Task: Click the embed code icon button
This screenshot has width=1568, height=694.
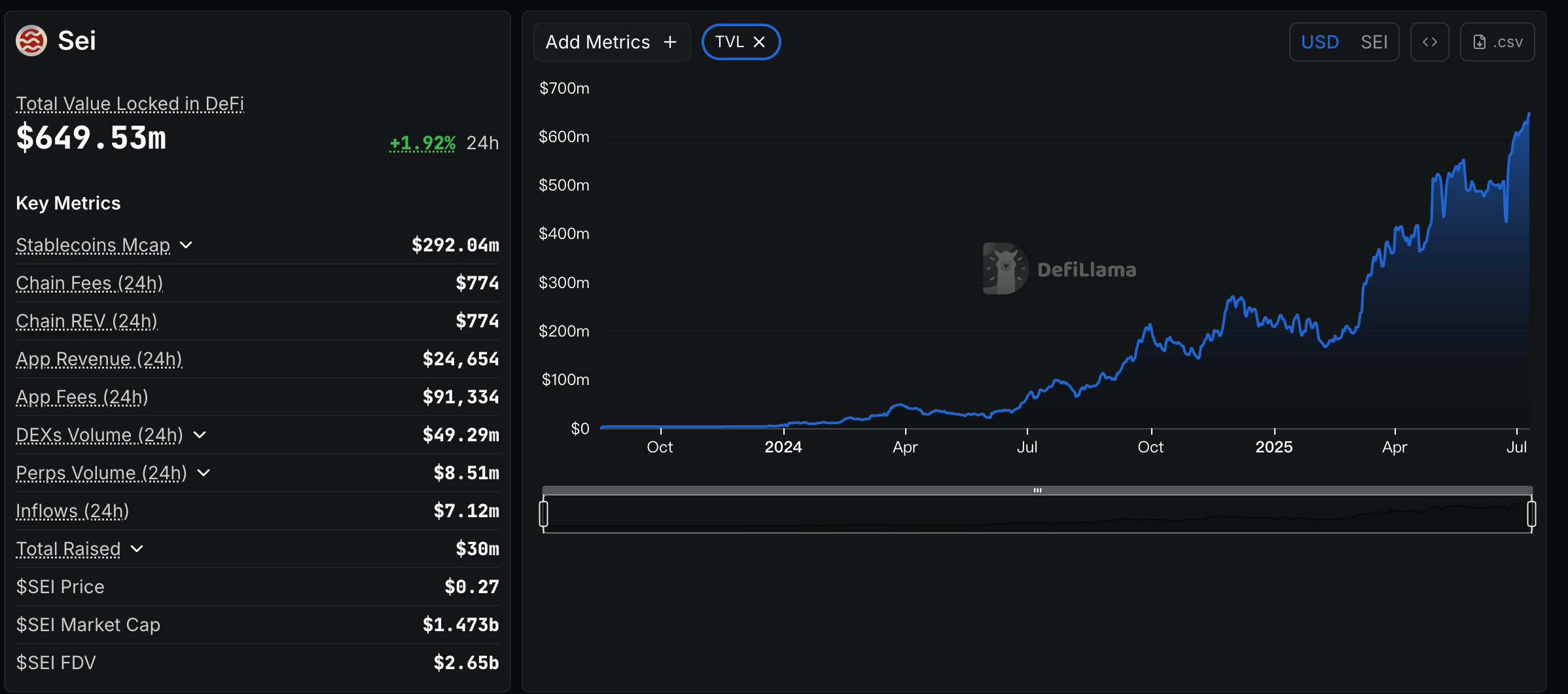Action: coord(1429,42)
